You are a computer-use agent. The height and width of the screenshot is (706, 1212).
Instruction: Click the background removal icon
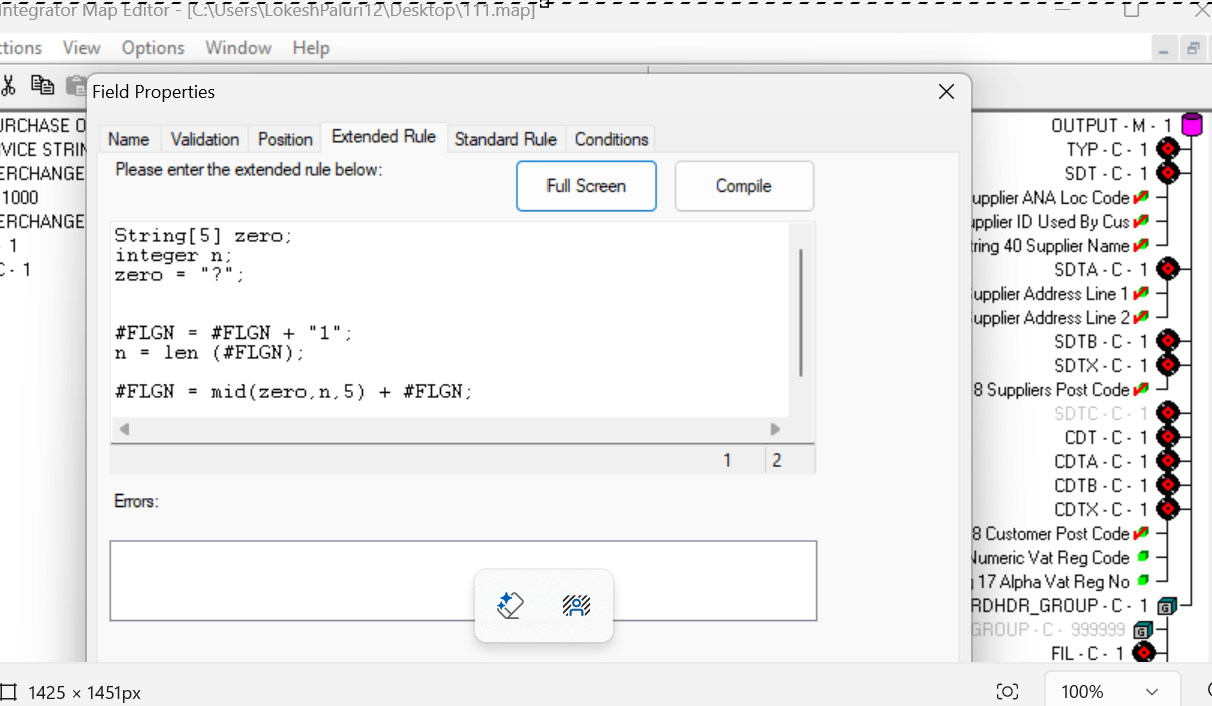click(x=576, y=605)
